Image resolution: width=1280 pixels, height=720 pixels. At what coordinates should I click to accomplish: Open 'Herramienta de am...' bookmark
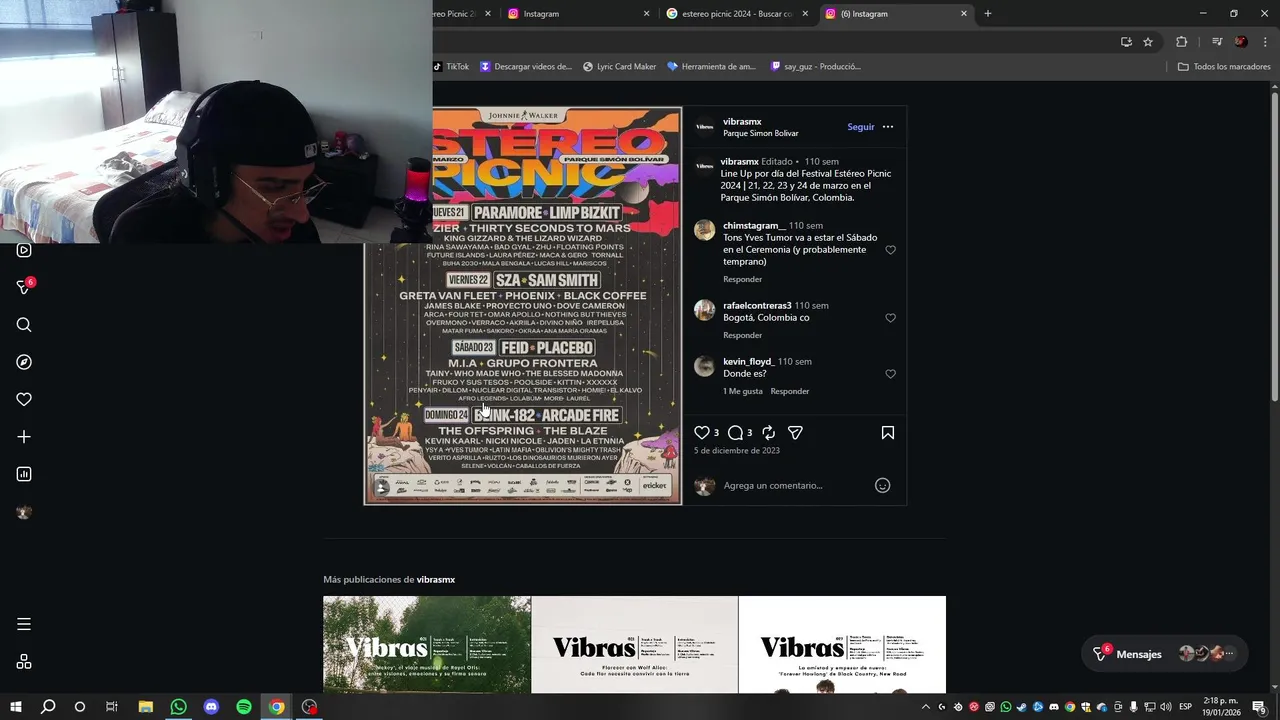click(x=711, y=67)
